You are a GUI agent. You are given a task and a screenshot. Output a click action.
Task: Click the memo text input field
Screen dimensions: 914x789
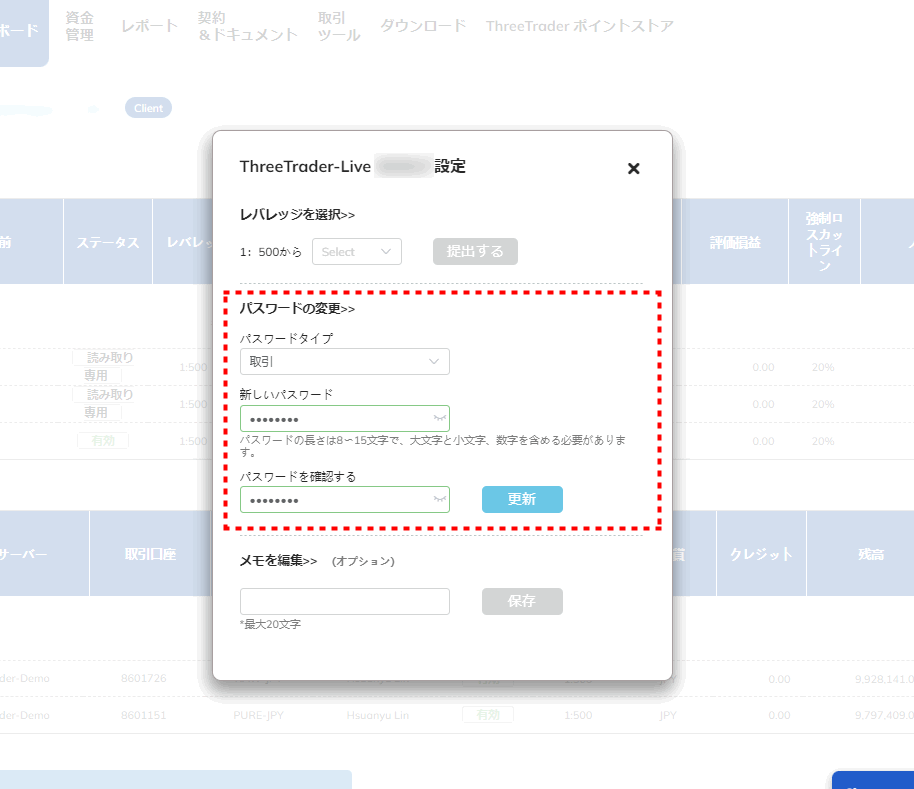(x=344, y=601)
